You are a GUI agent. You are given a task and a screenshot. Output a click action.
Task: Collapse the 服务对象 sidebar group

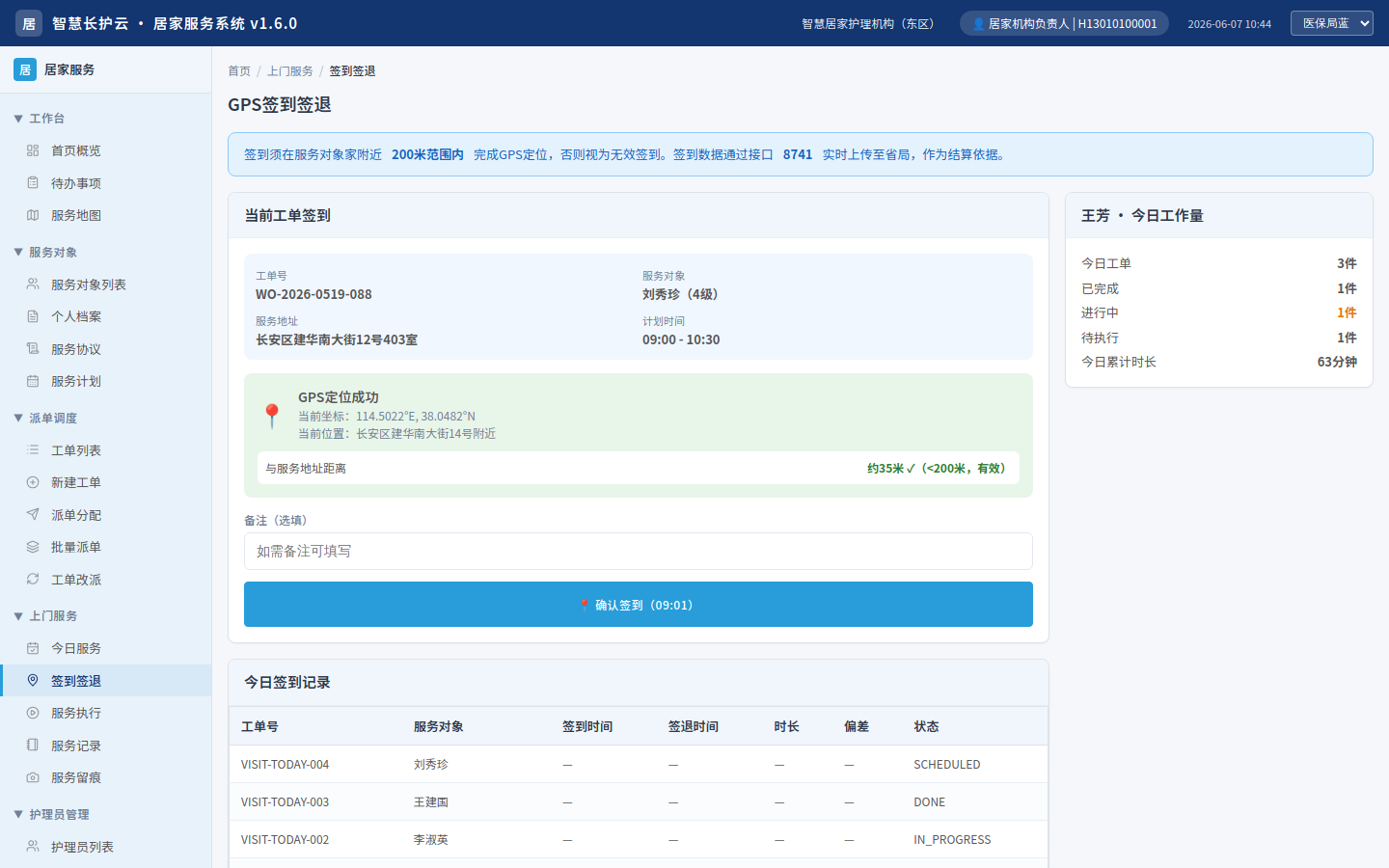(x=18, y=253)
